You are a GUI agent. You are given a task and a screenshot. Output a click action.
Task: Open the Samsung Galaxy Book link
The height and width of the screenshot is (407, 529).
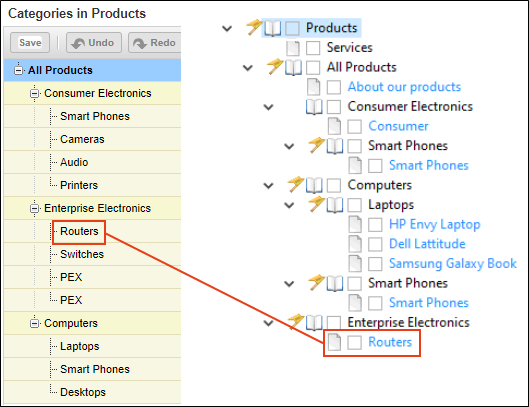(453, 264)
